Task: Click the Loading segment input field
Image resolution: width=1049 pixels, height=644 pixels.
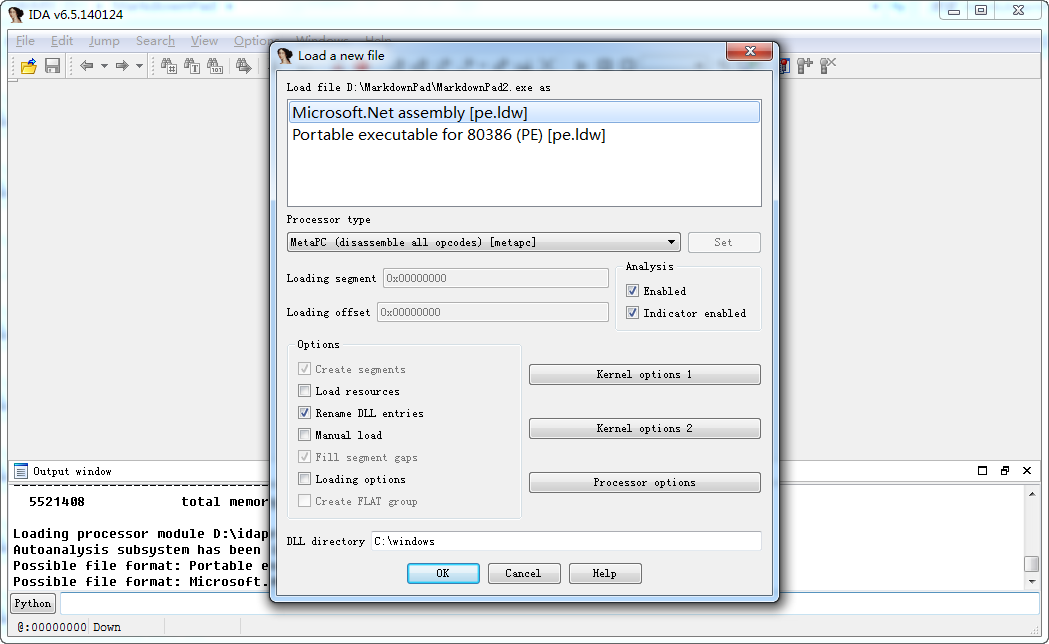Action: click(x=496, y=278)
